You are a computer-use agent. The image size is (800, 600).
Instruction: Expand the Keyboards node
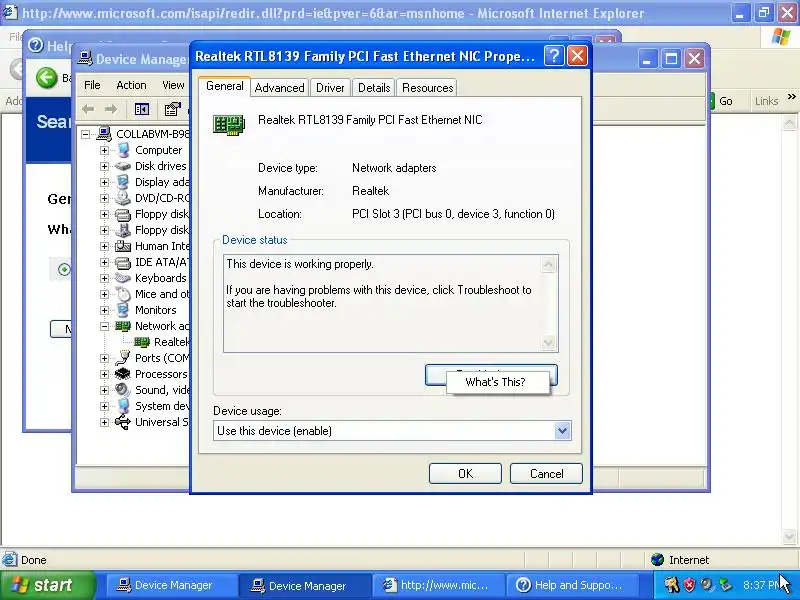coord(104,278)
